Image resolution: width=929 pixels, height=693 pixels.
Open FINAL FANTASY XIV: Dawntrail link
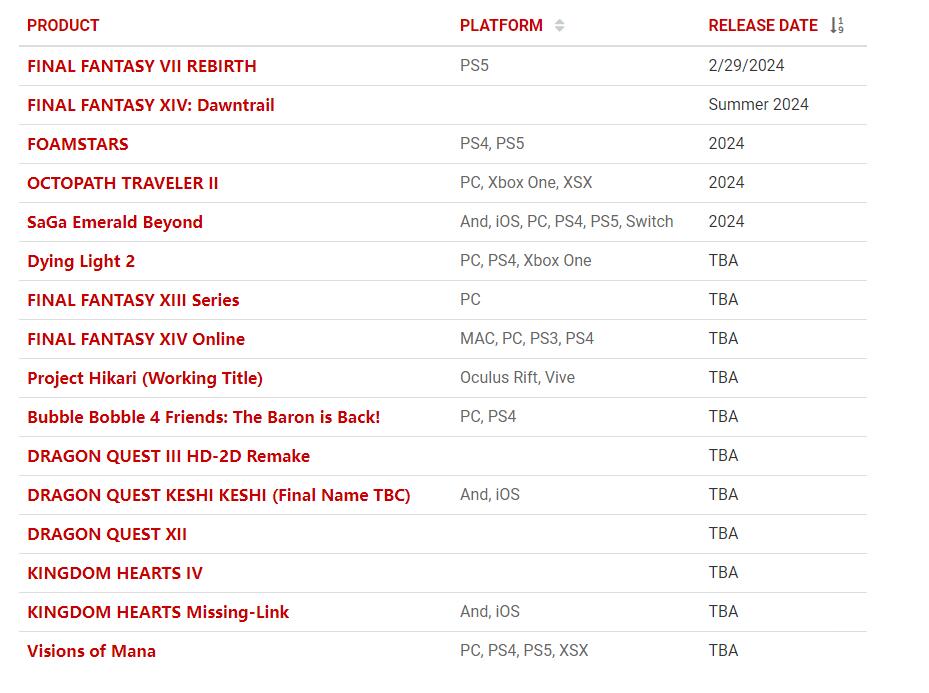coord(151,105)
